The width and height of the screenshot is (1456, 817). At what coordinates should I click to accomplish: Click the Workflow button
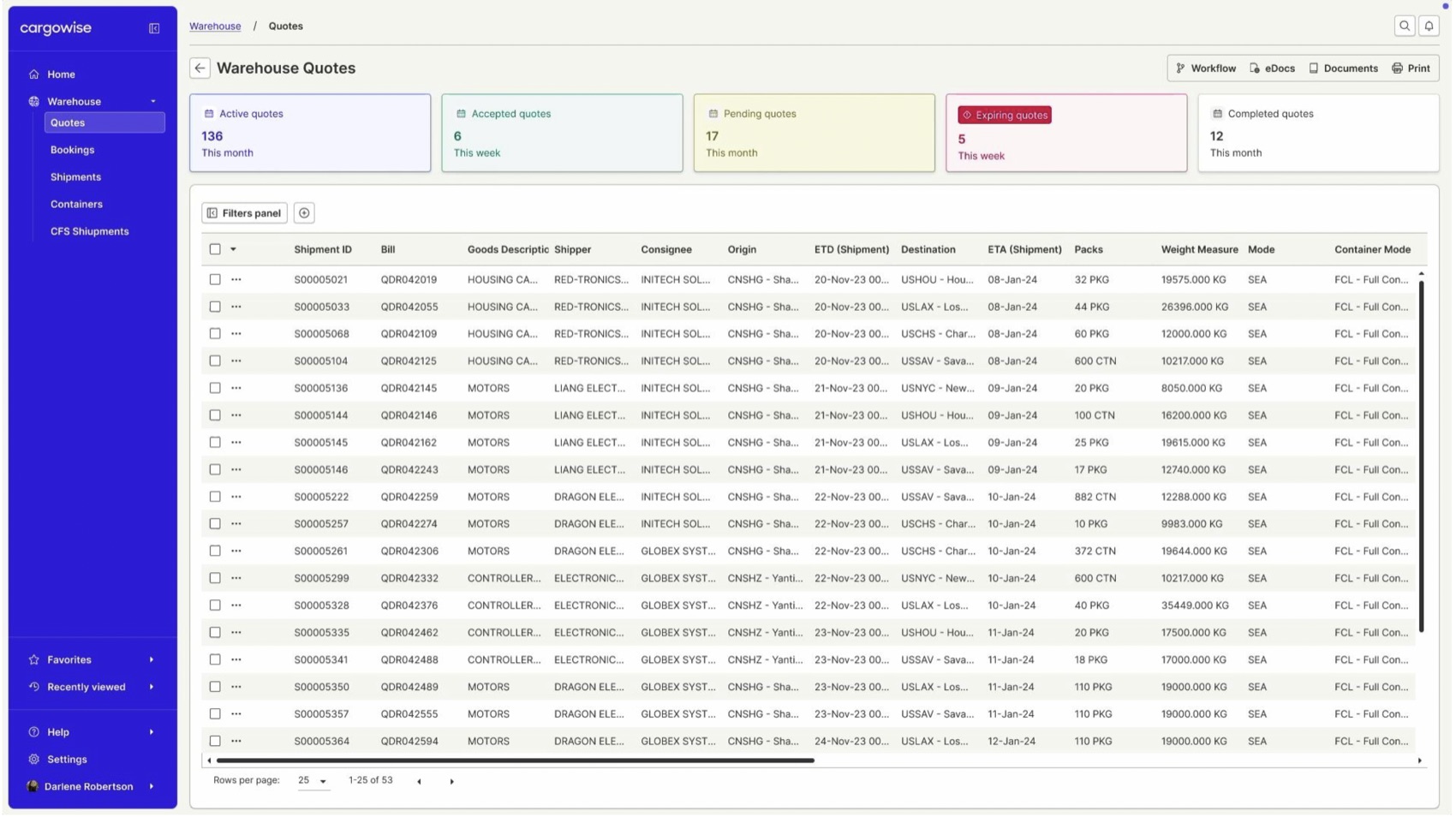[1206, 69]
